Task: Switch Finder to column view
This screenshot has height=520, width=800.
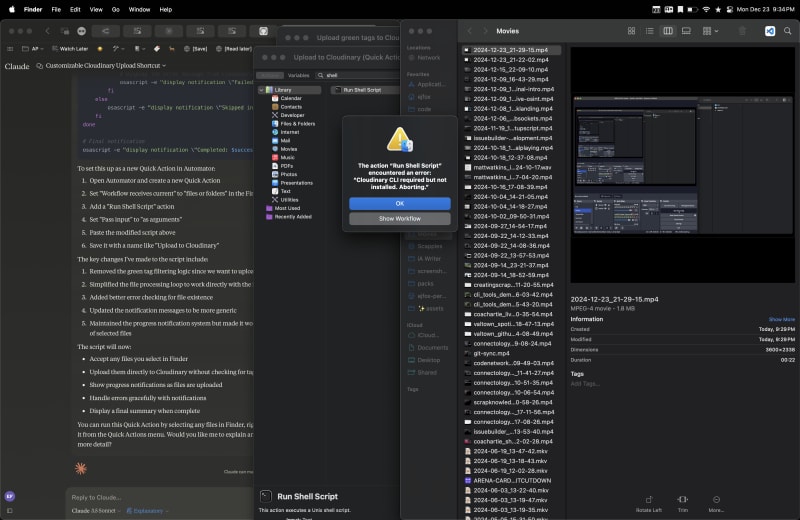Action: [667, 31]
